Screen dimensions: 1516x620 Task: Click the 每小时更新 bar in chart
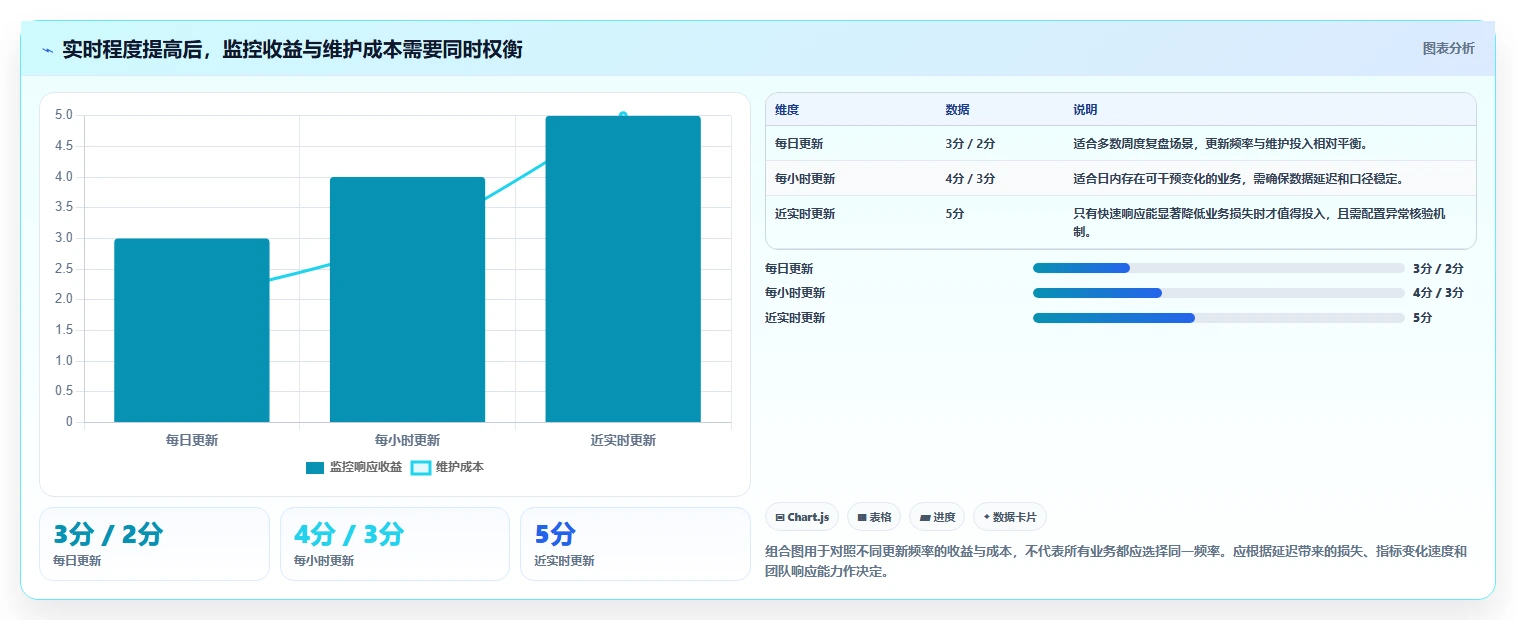point(407,299)
